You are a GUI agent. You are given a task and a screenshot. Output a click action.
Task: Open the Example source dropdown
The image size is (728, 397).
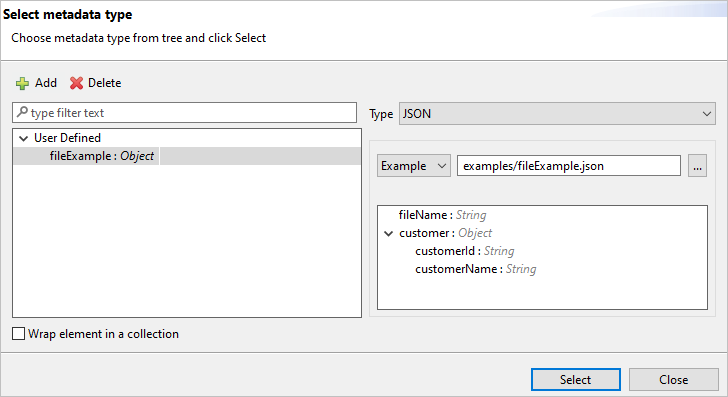(414, 166)
